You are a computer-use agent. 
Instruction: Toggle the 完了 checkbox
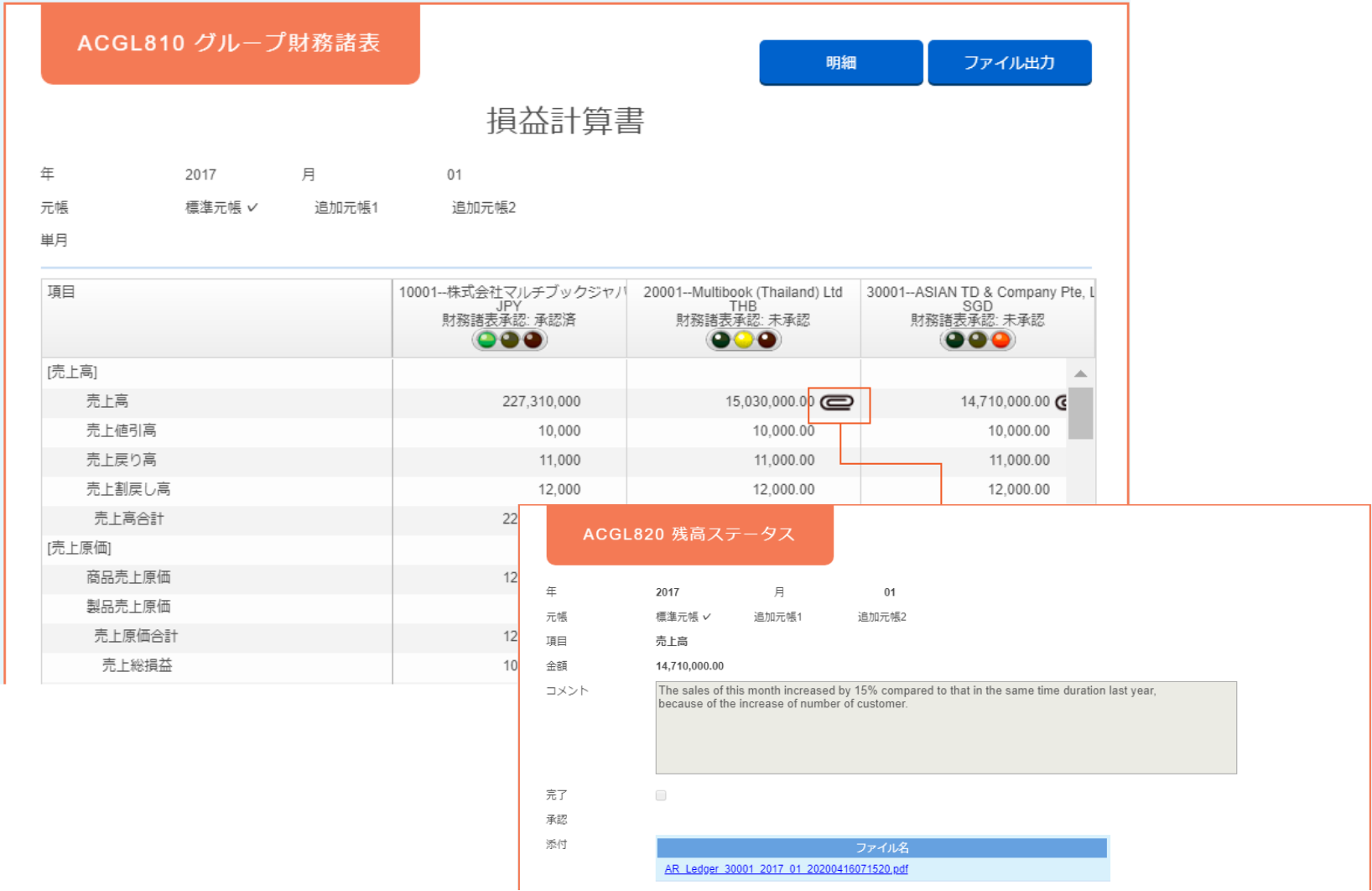point(661,795)
